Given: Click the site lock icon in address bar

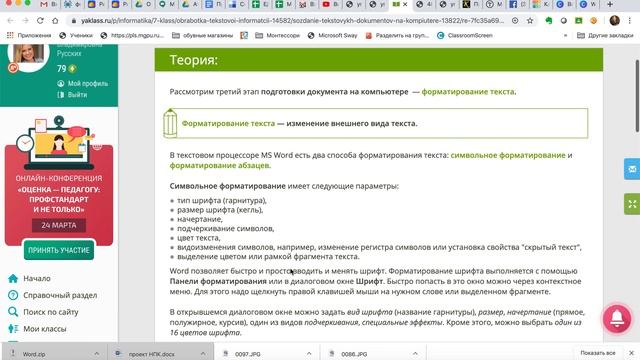Looking at the screenshot, I should [x=73, y=20].
